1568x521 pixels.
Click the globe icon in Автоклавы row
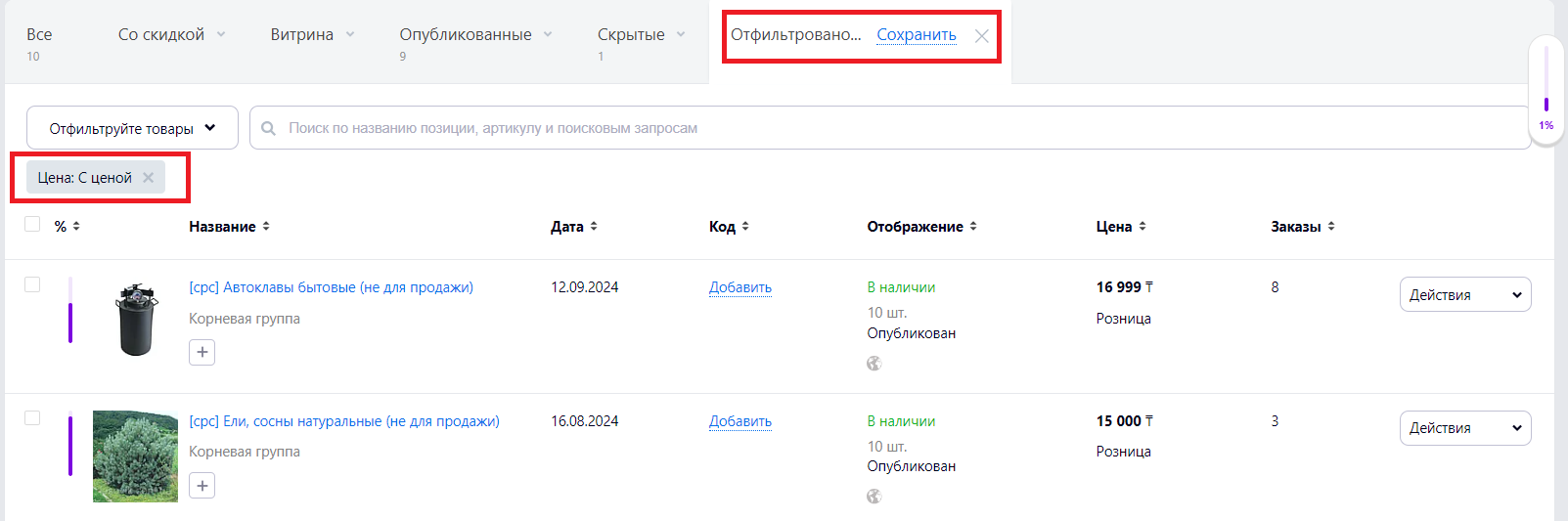point(874,364)
